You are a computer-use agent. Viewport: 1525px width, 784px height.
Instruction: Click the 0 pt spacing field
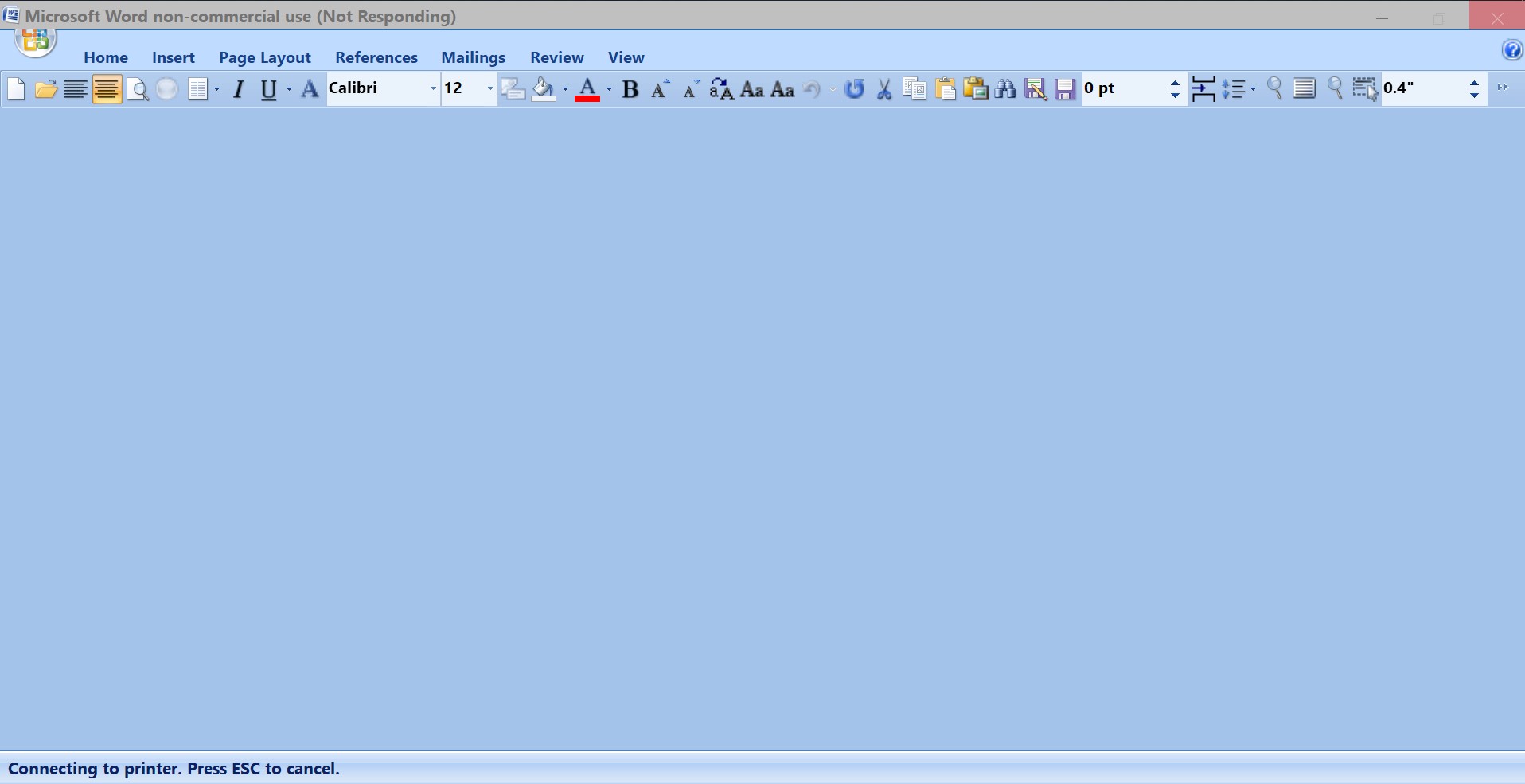pos(1124,88)
